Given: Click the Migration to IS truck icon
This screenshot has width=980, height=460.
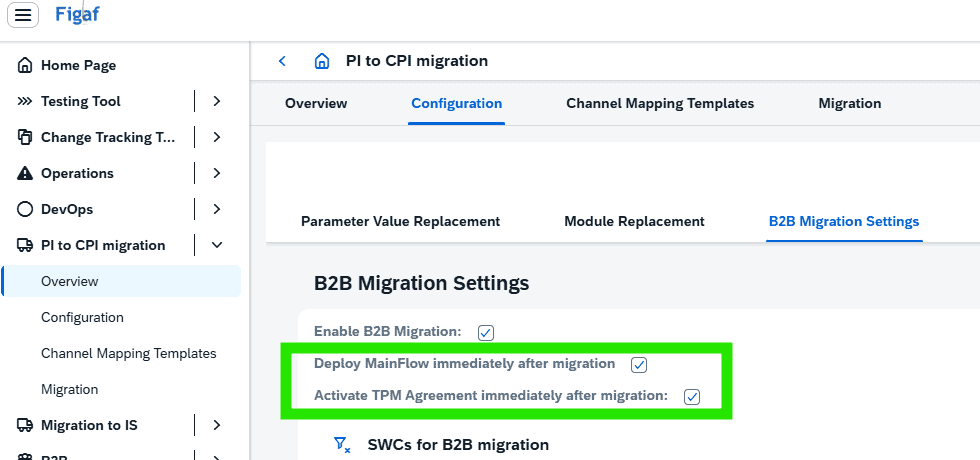Looking at the screenshot, I should [x=24, y=426].
